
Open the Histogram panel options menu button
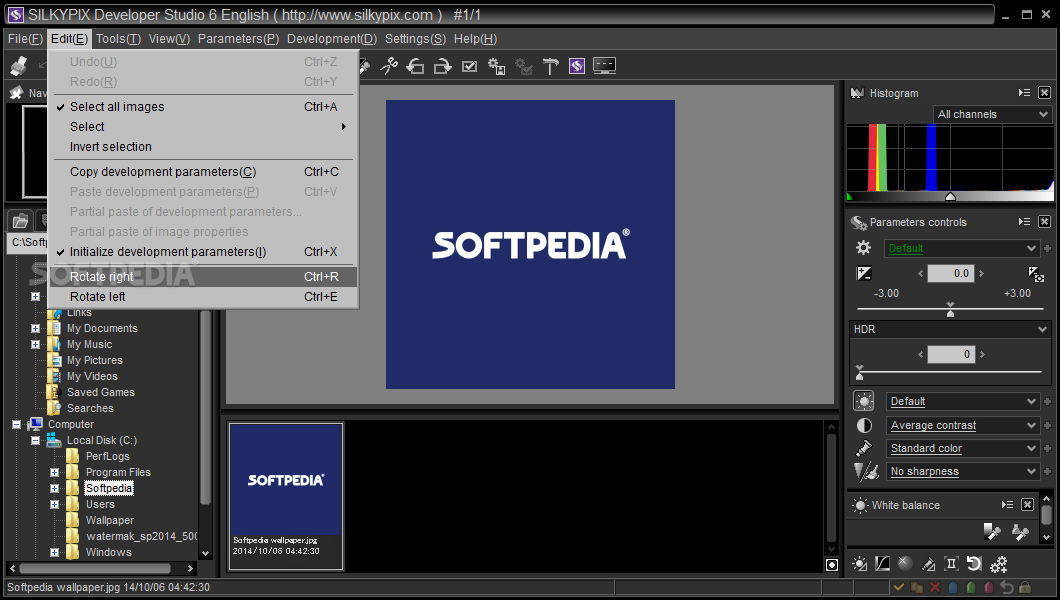1024,93
